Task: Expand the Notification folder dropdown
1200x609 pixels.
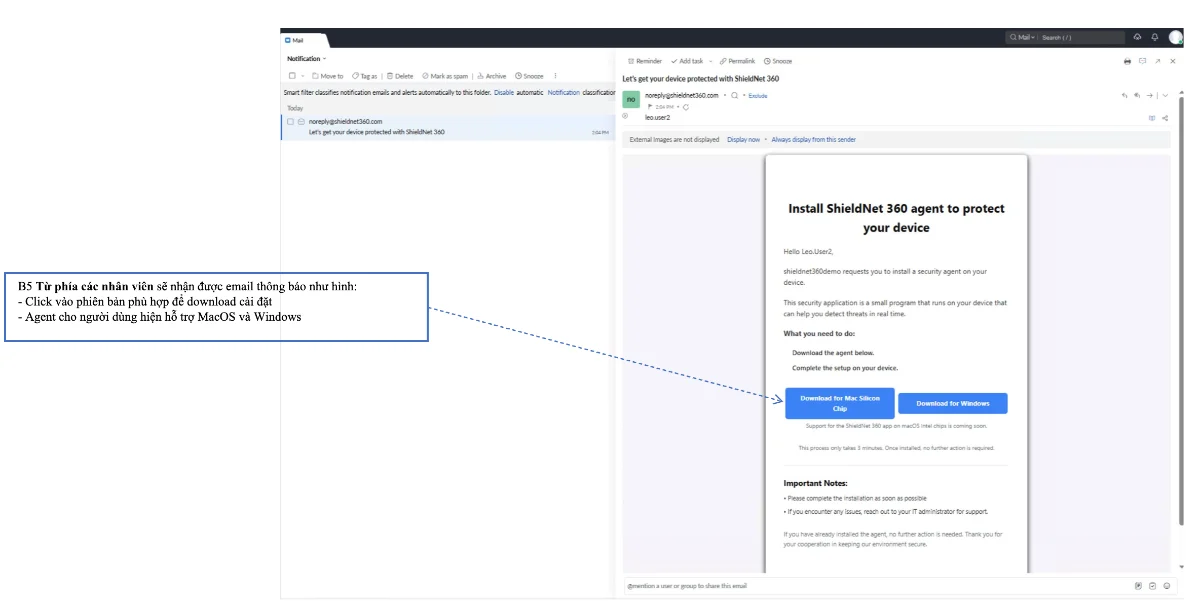Action: (x=324, y=59)
